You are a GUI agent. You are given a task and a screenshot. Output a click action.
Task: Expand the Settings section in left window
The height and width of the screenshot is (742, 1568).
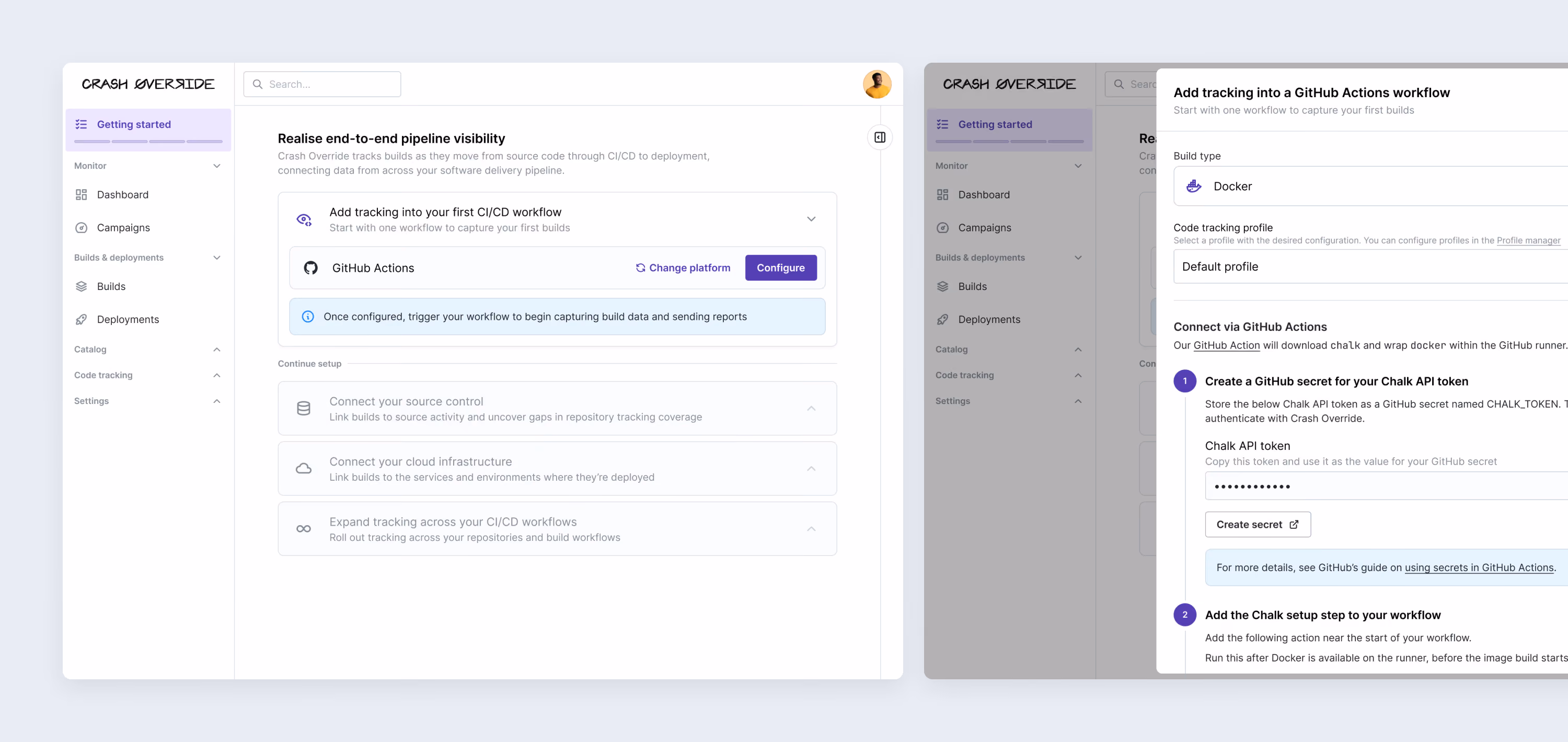click(x=217, y=401)
